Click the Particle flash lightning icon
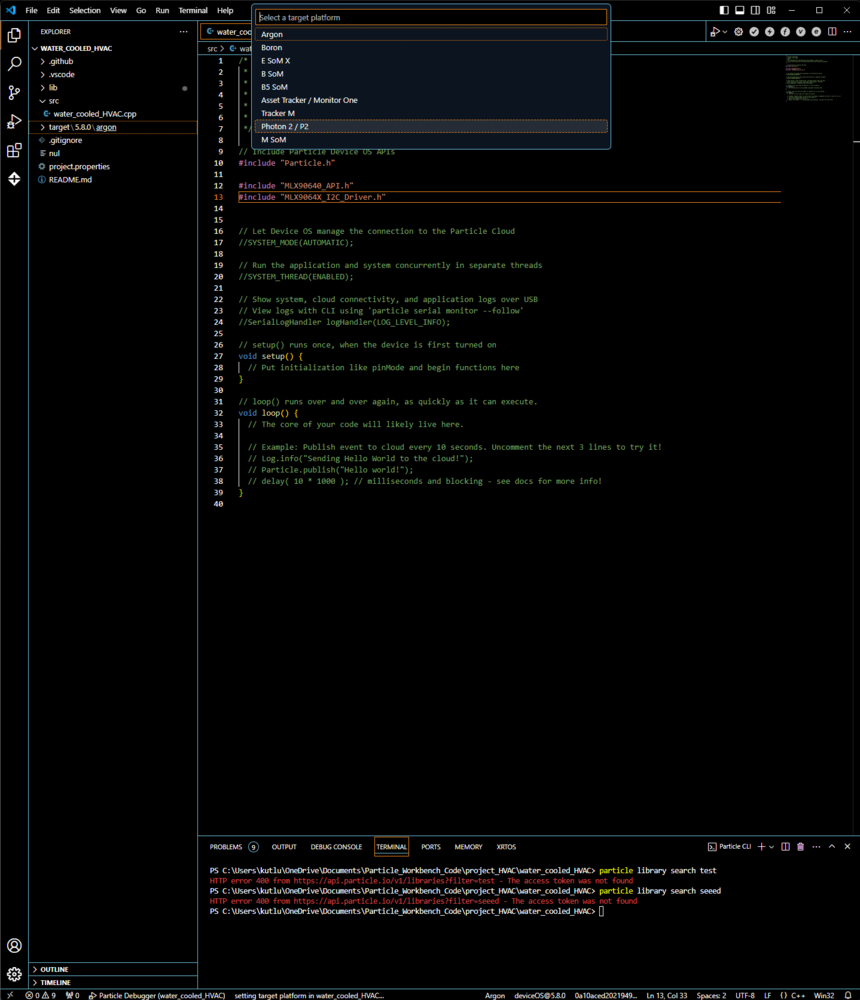 [x=769, y=32]
